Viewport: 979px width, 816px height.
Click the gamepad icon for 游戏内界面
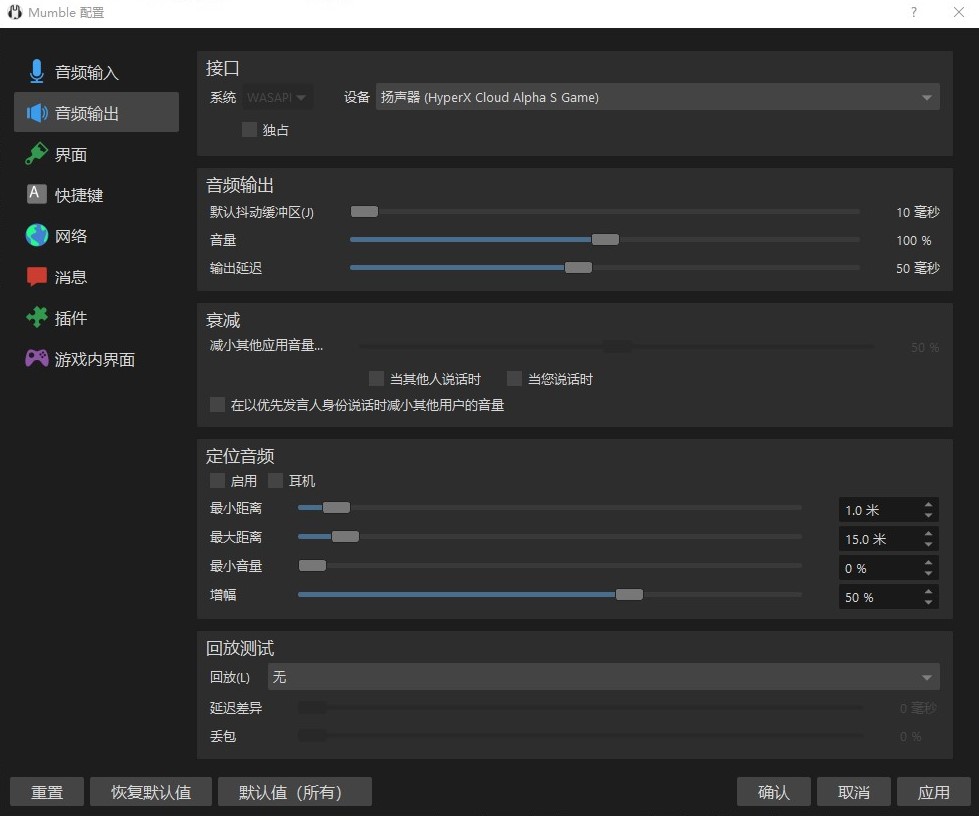pyautogui.click(x=37, y=359)
